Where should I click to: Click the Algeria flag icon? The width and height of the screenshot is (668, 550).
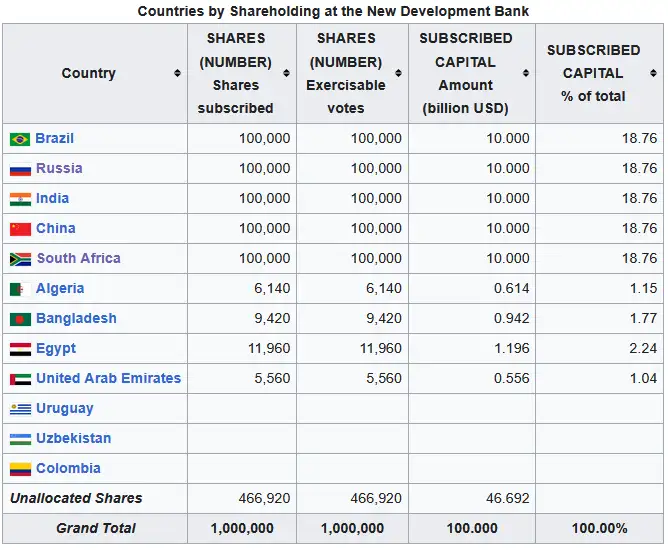[x=20, y=289]
